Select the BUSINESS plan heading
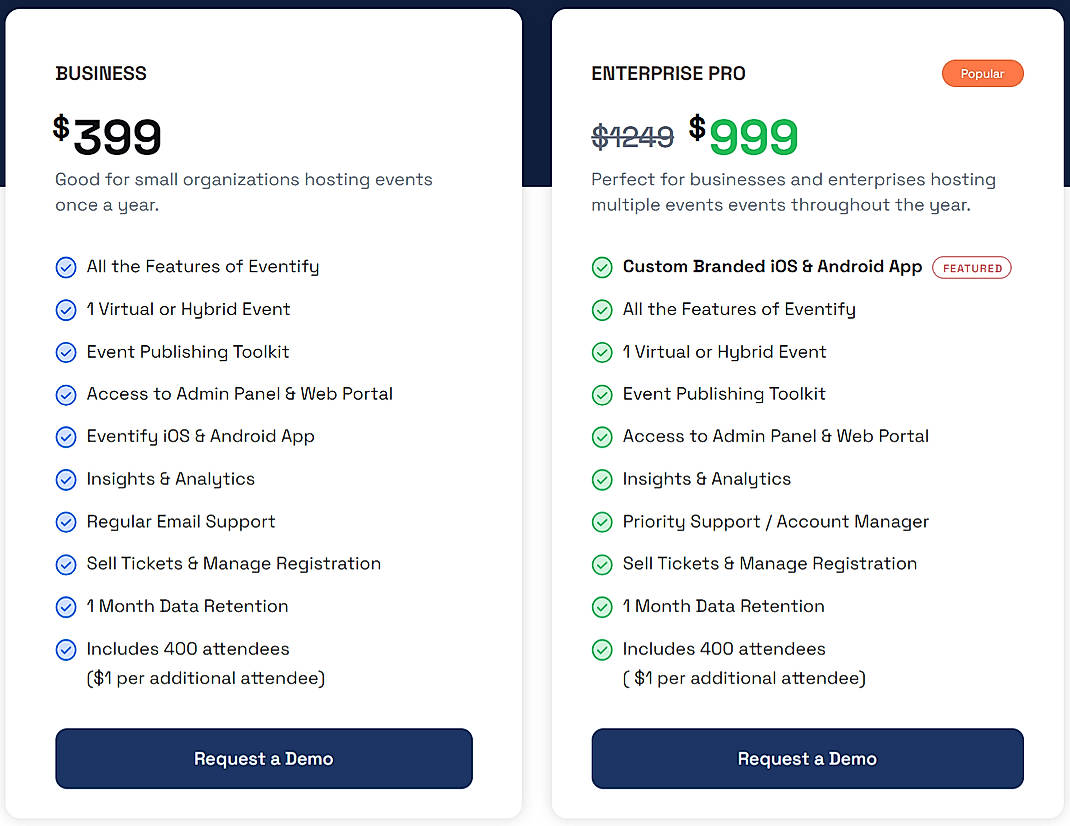Image resolution: width=1070 pixels, height=826 pixels. (100, 73)
